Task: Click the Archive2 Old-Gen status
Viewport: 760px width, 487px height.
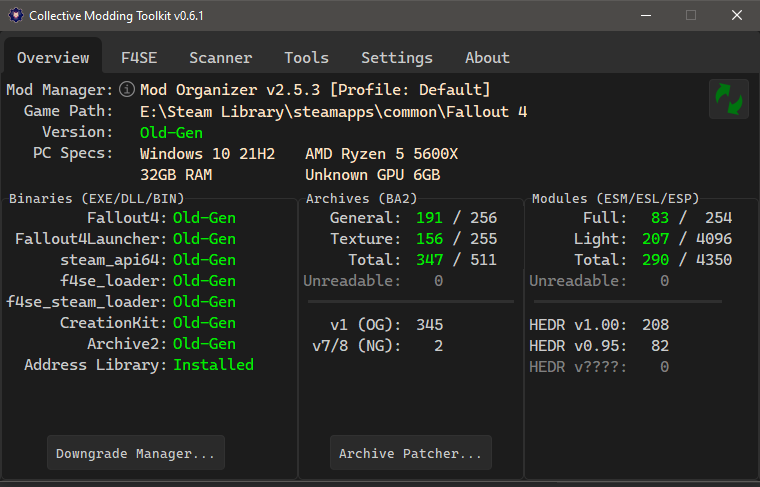Action: pyautogui.click(x=204, y=344)
